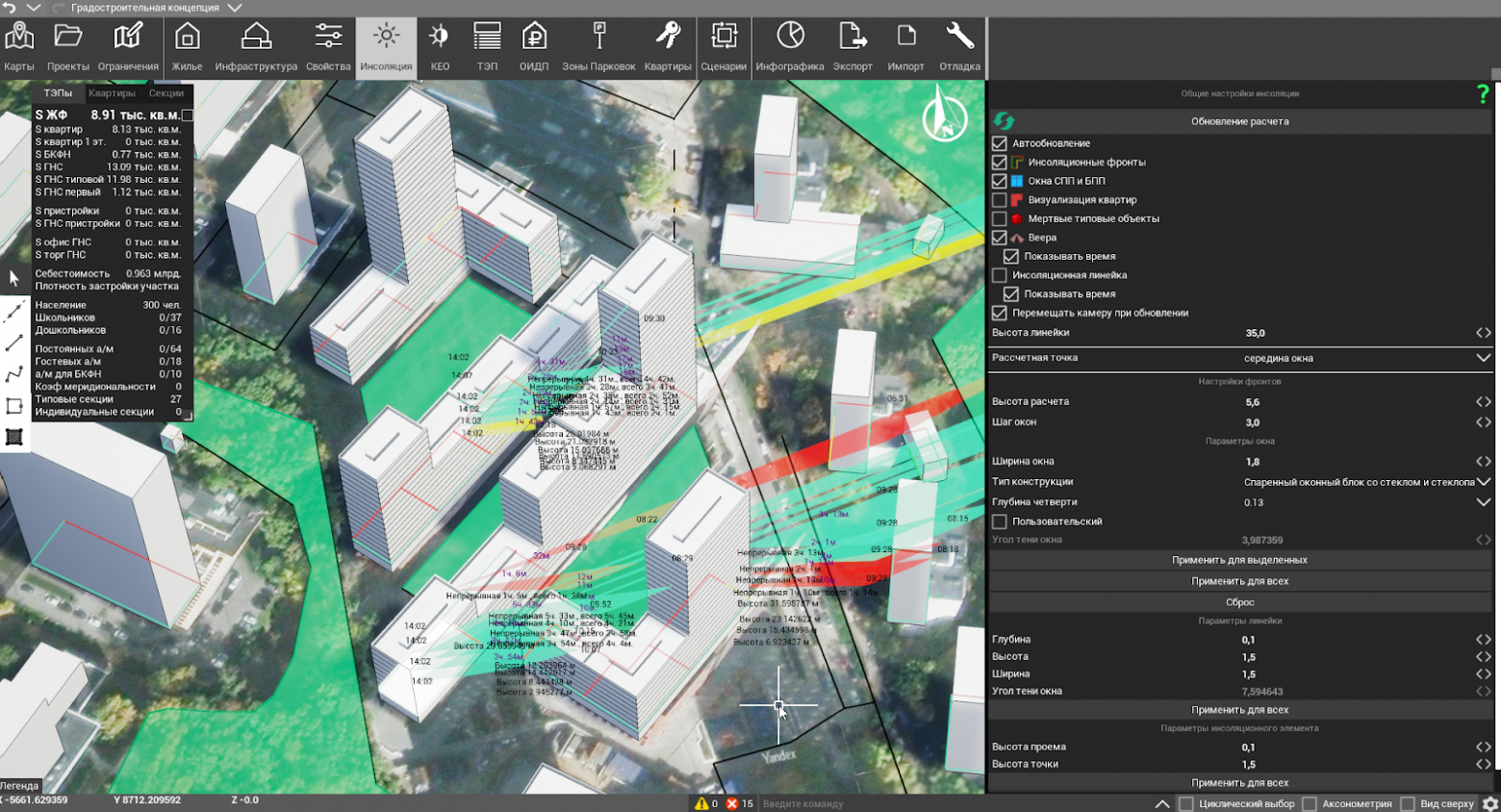Open the Тип конструкции dropdown

click(1483, 482)
